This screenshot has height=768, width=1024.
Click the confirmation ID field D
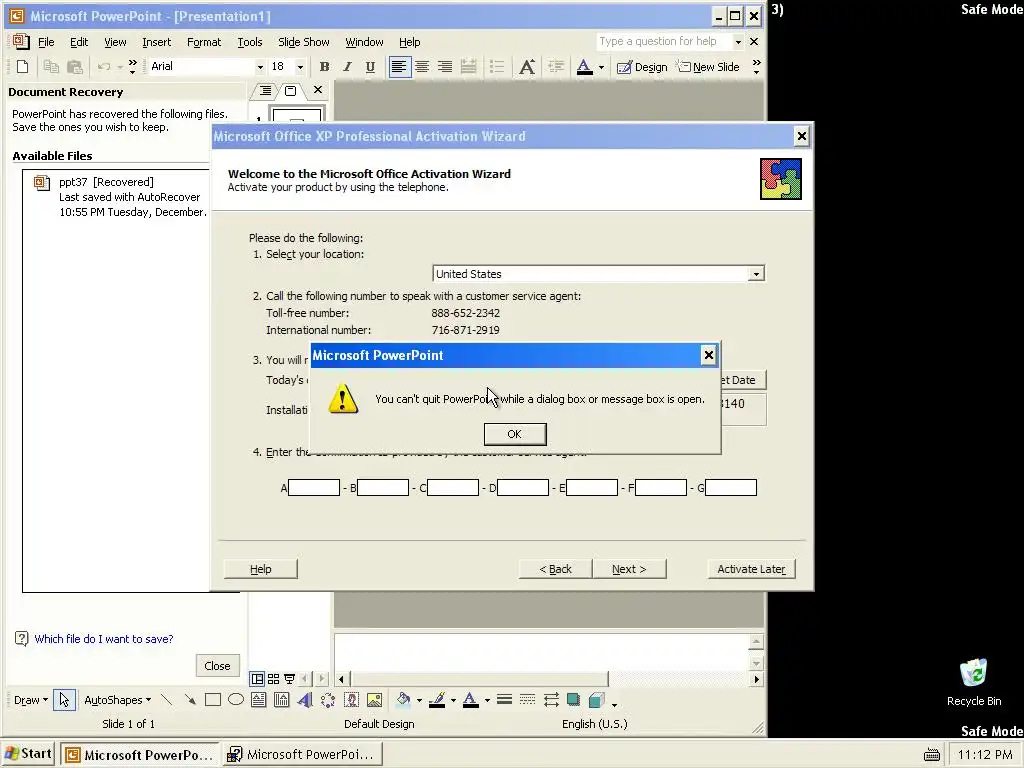tap(522, 488)
